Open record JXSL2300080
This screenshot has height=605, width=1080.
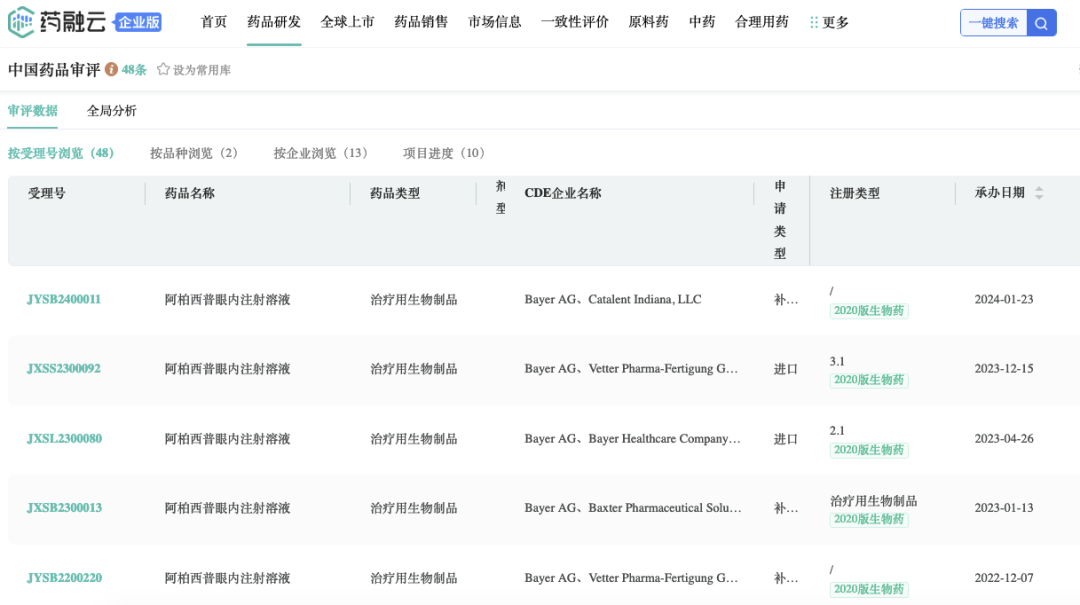[64, 439]
